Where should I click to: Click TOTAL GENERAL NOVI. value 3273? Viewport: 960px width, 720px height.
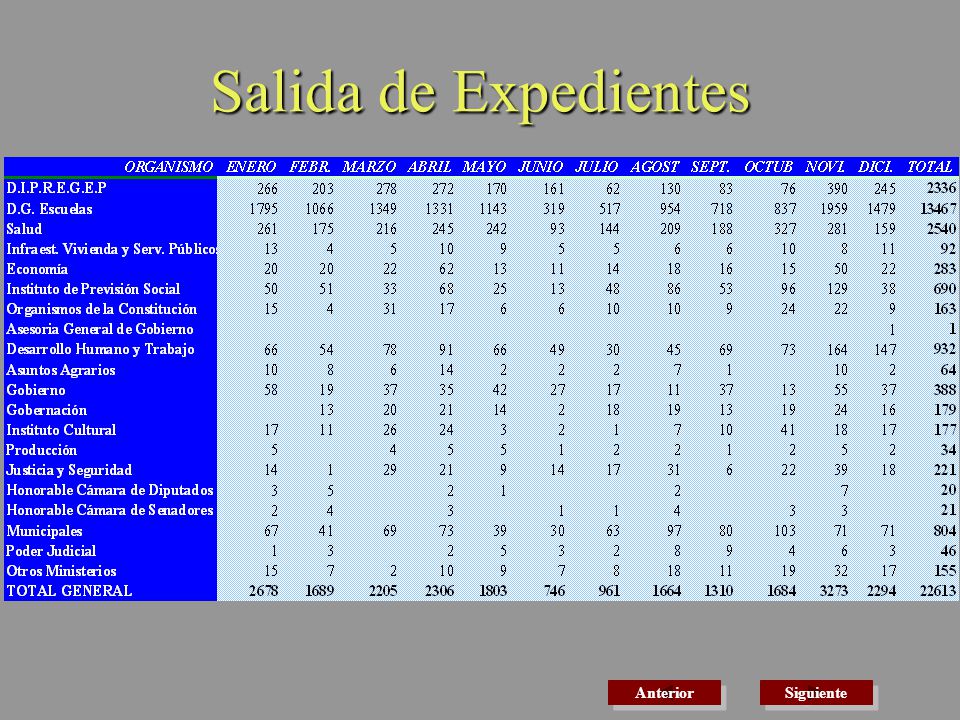tap(834, 591)
